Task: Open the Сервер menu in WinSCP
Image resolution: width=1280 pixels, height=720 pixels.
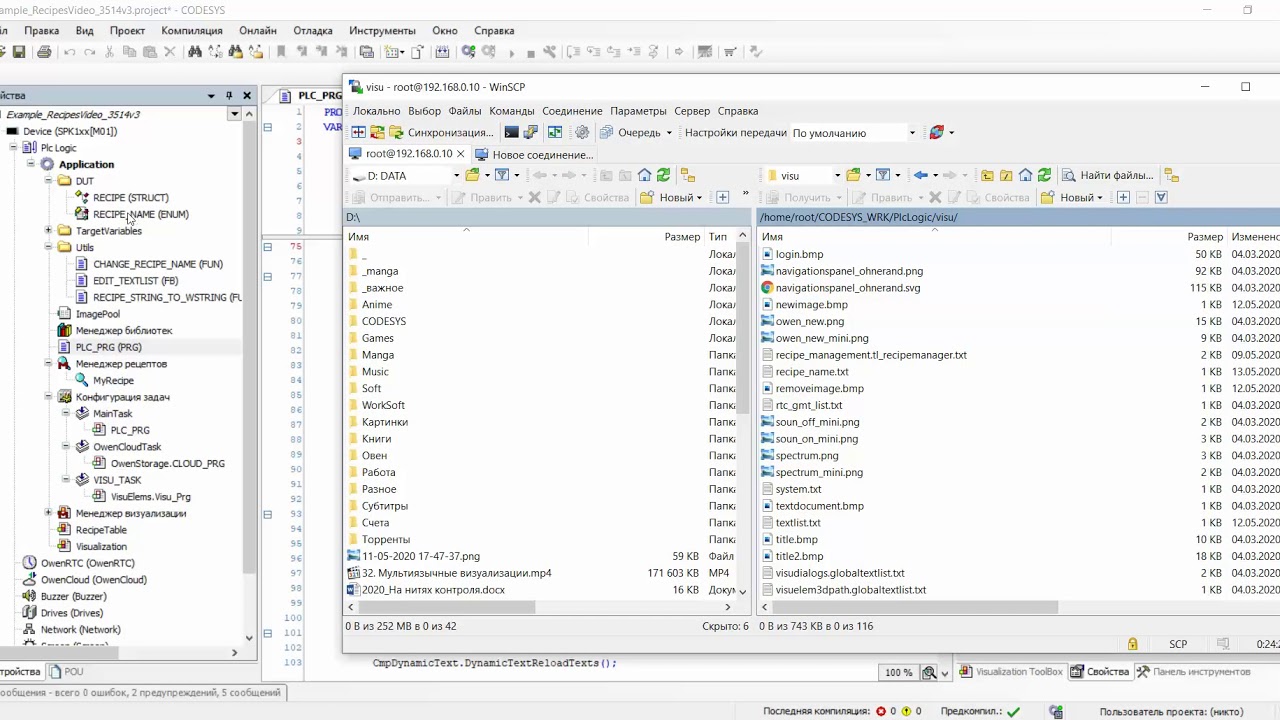Action: coord(692,111)
